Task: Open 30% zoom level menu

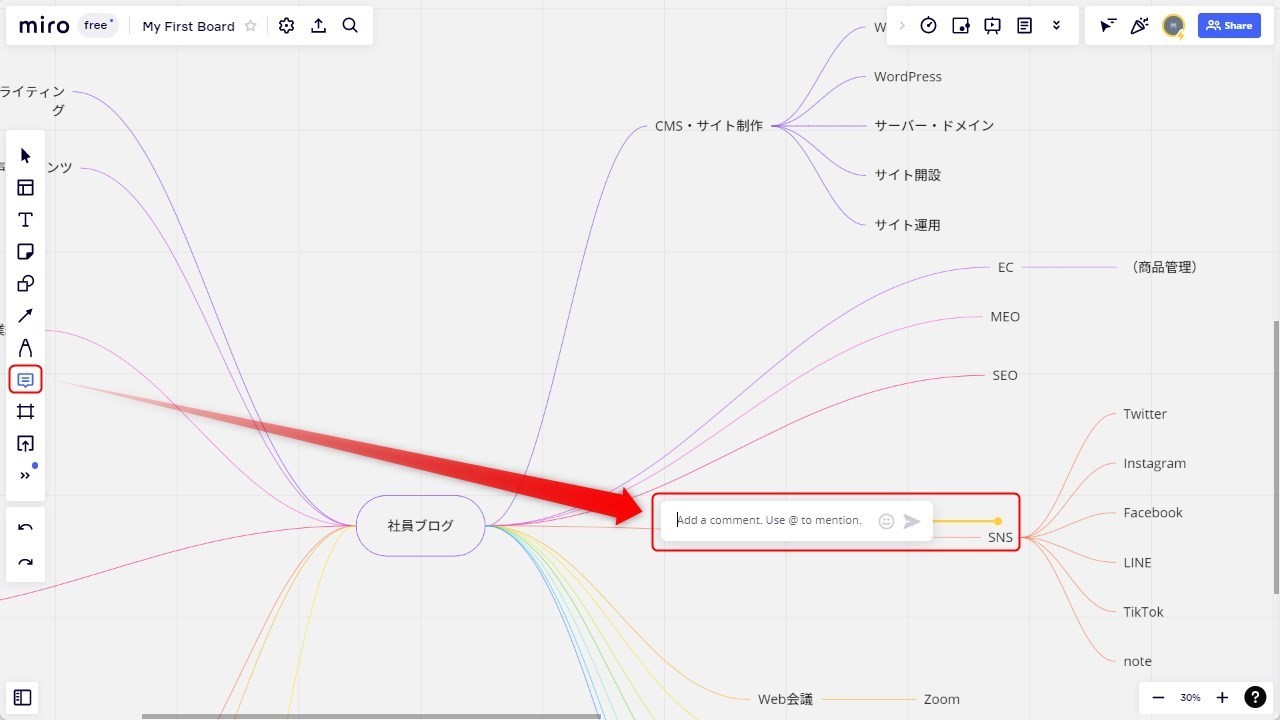Action: coord(1190,698)
